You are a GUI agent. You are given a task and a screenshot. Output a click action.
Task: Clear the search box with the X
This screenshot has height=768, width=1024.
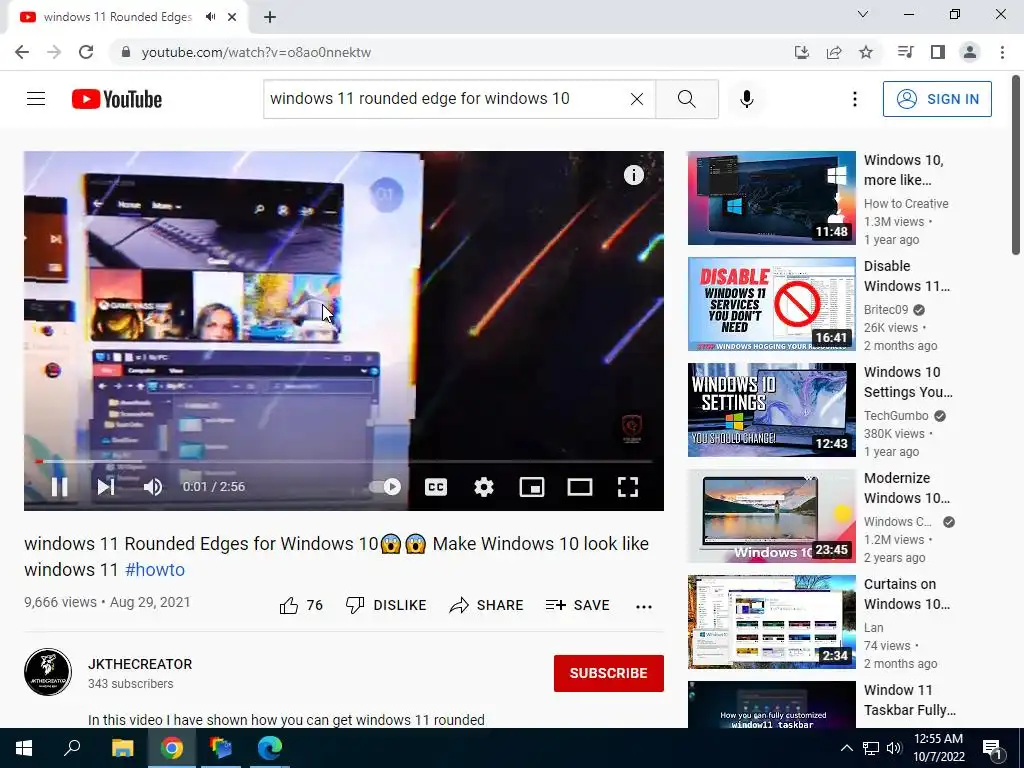tap(637, 99)
